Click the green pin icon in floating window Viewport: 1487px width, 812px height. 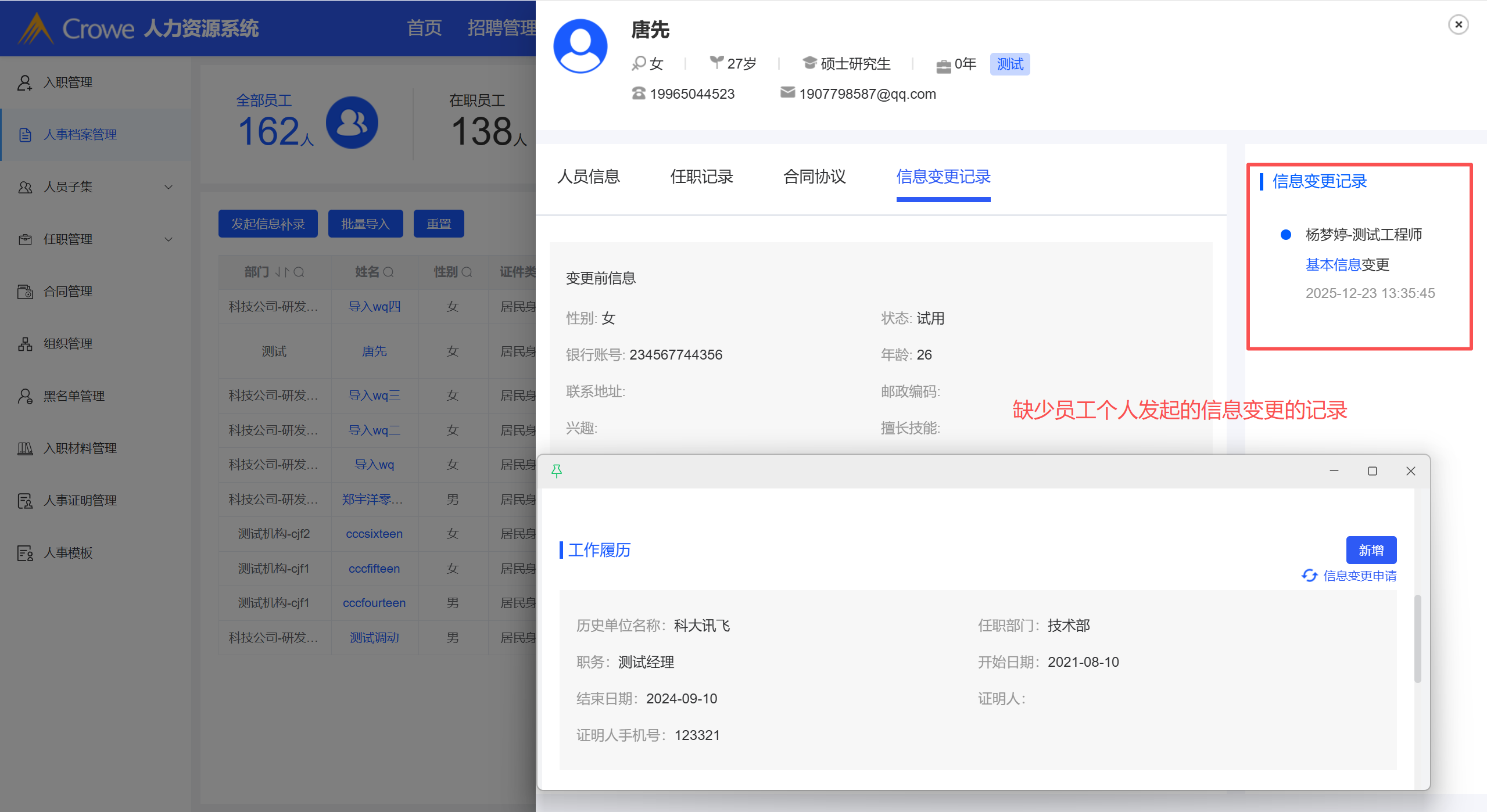[556, 471]
